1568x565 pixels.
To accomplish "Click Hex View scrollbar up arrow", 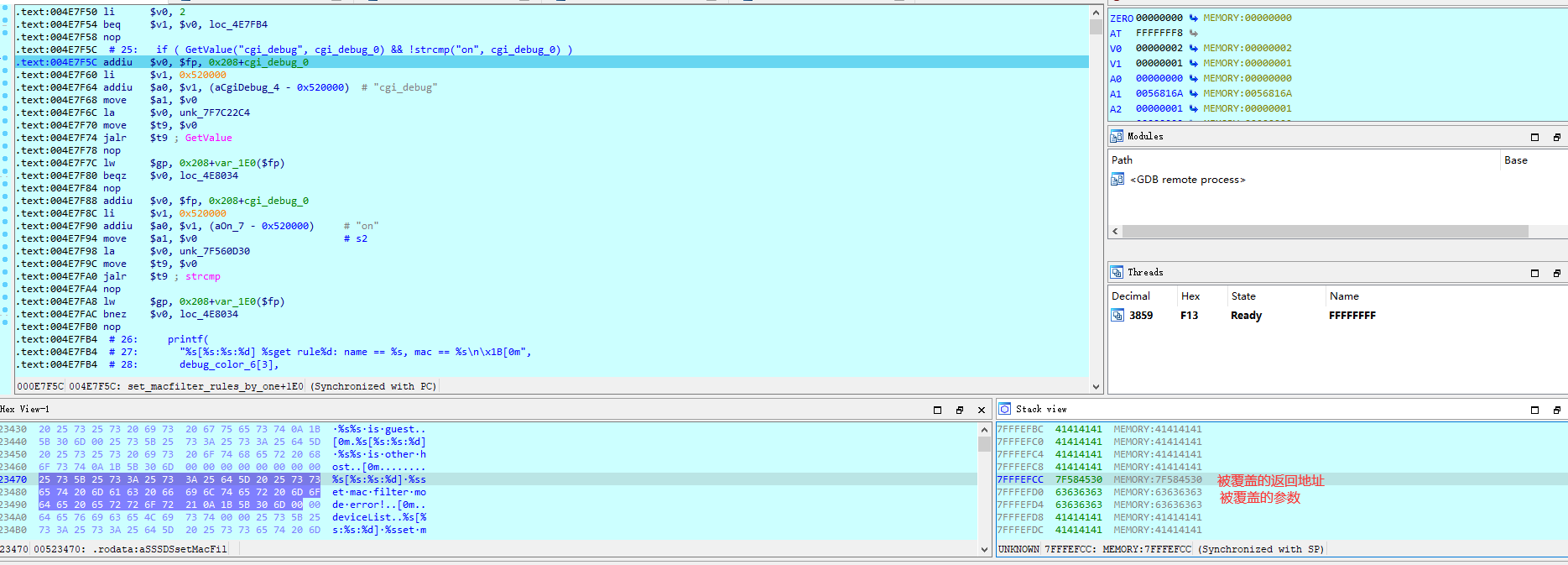I will pos(984,429).
